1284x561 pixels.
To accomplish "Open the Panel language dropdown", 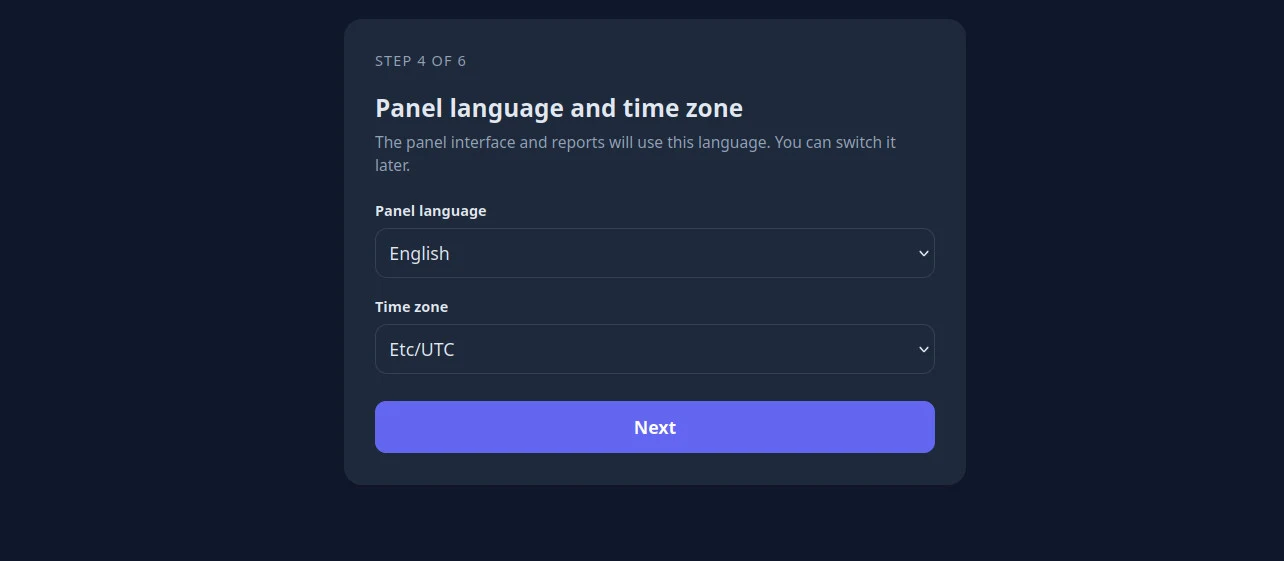I will [654, 253].
